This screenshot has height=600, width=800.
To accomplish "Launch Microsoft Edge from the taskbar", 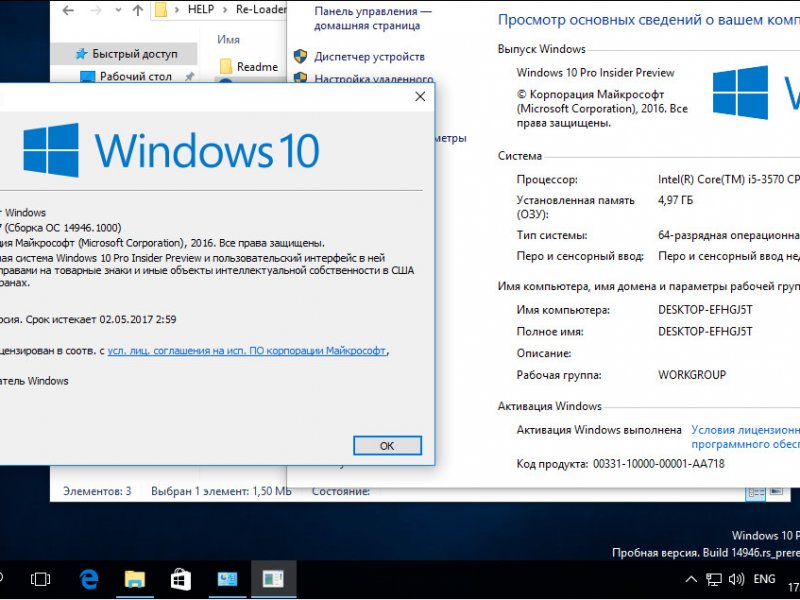I will click(x=89, y=579).
